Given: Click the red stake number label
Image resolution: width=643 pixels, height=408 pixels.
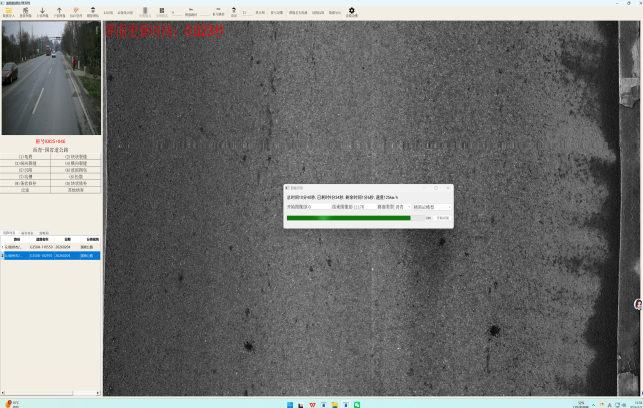Looking at the screenshot, I should pyautogui.click(x=50, y=141).
